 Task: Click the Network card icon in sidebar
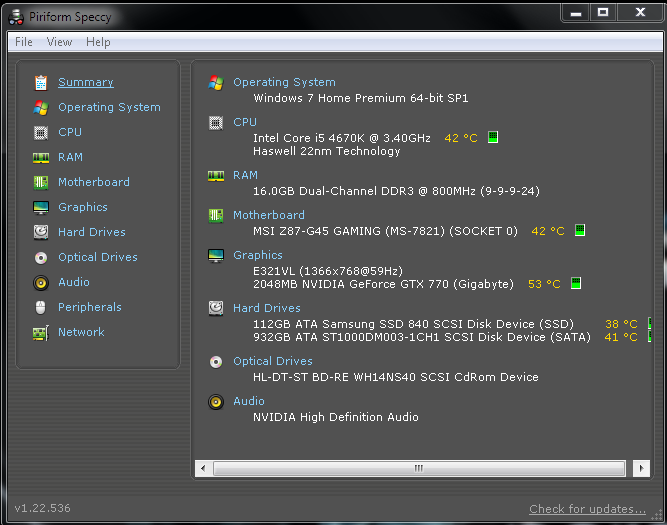(x=41, y=333)
